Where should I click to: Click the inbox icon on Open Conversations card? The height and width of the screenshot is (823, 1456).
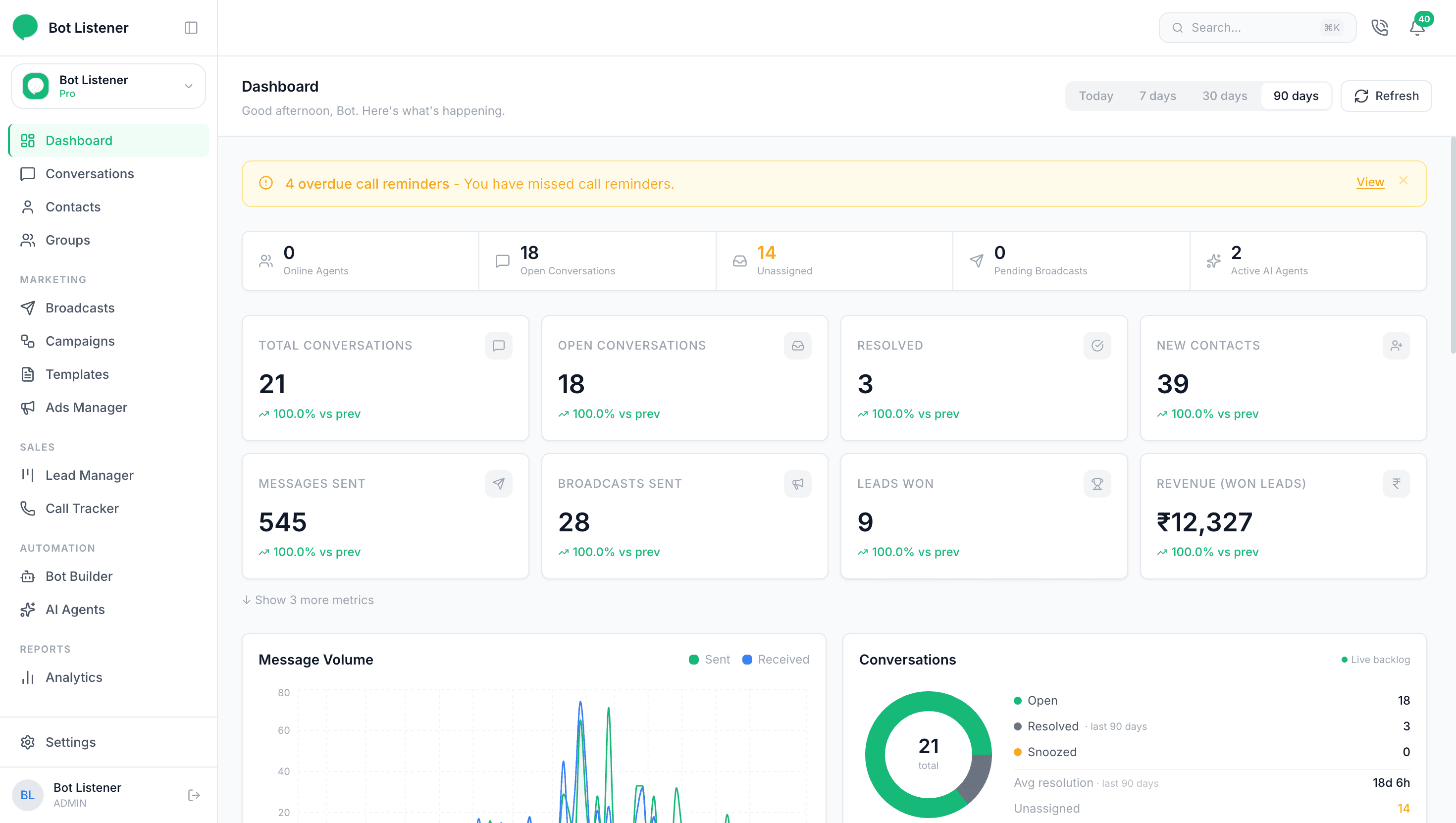797,345
